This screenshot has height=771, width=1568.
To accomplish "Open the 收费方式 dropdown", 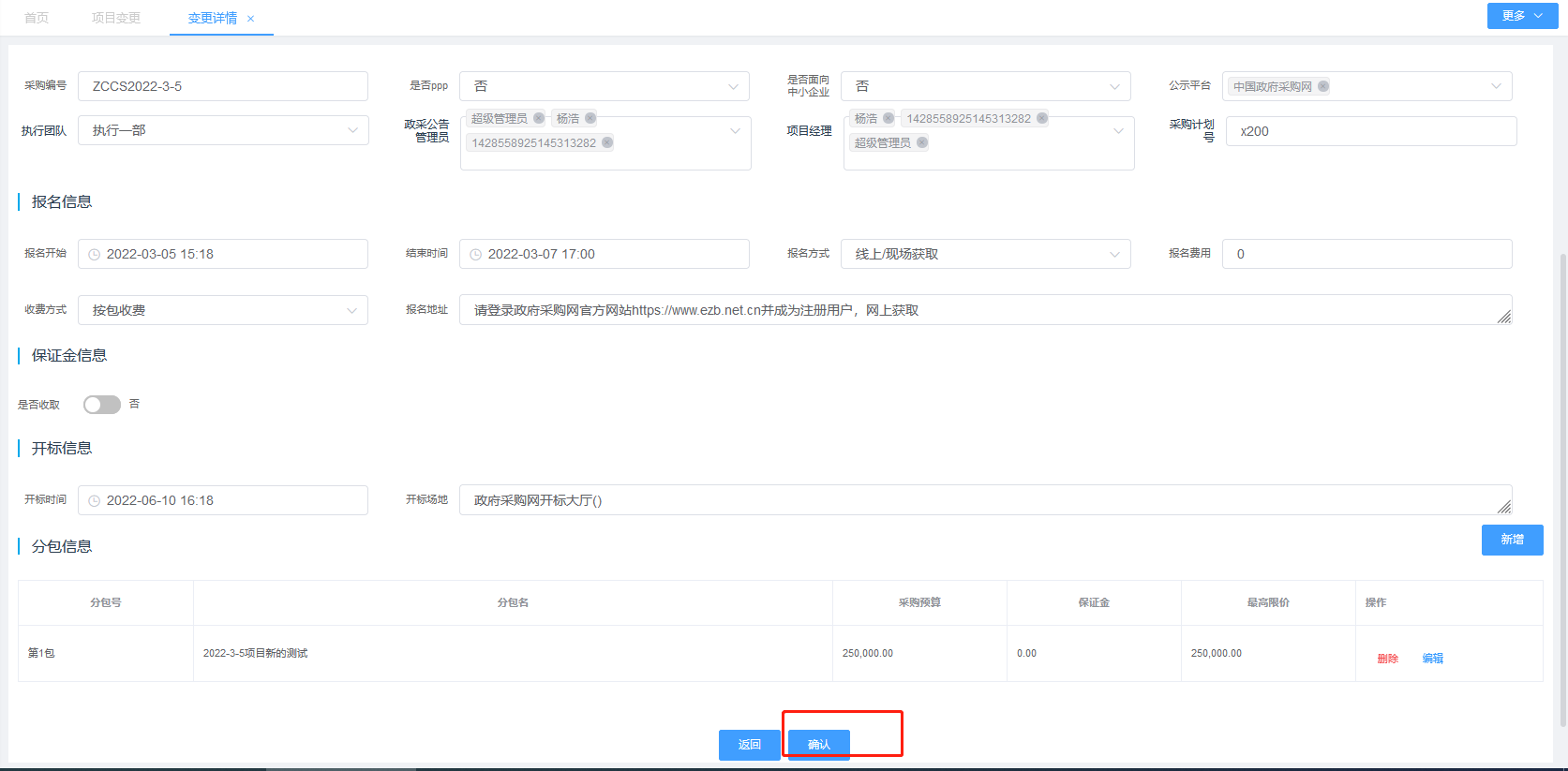I will pyautogui.click(x=223, y=310).
